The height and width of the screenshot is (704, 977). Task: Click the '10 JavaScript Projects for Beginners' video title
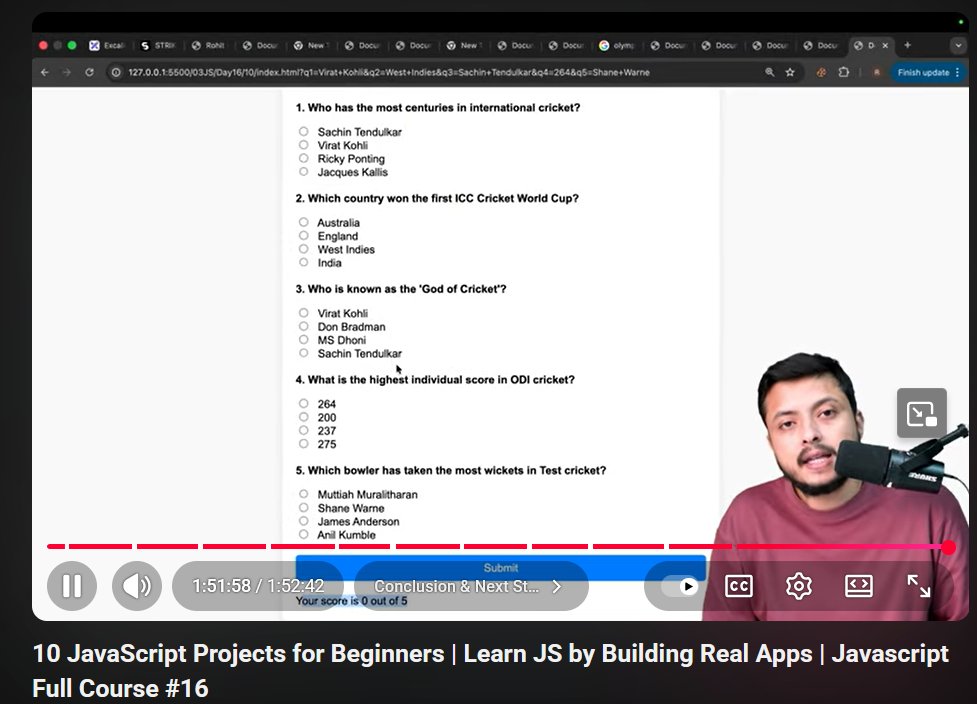pyautogui.click(x=490, y=670)
